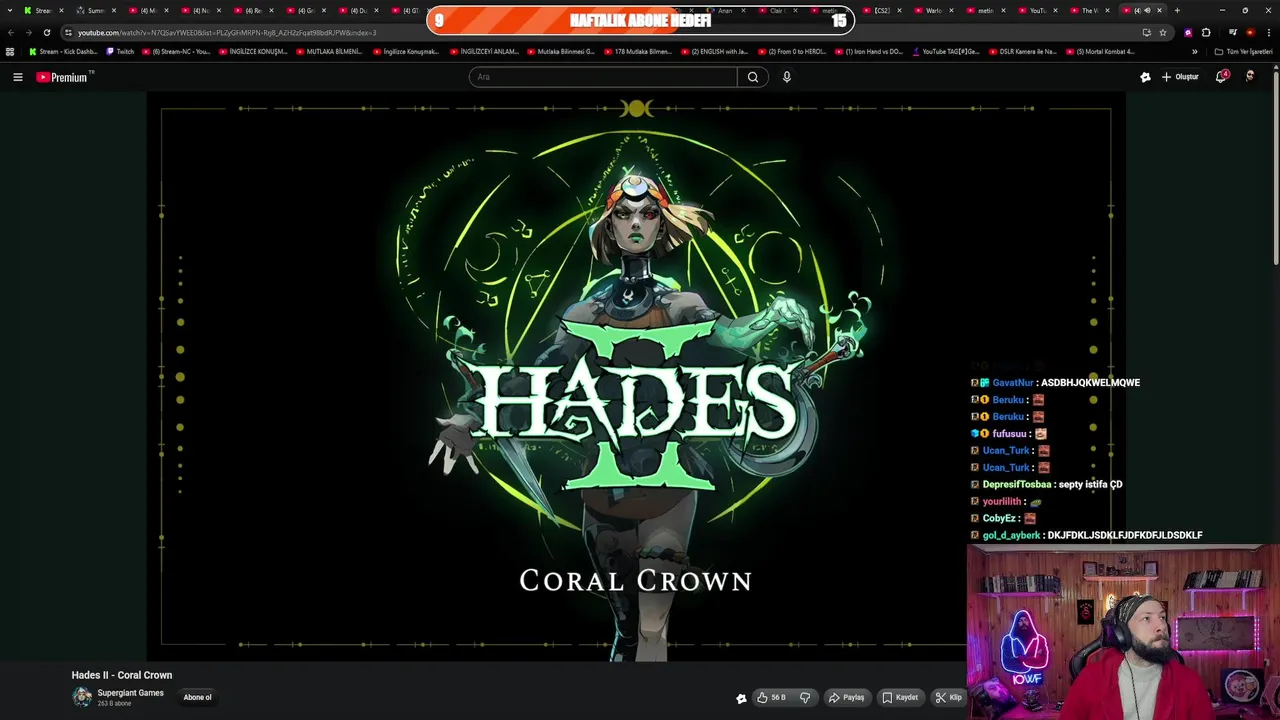Reload the page in browser
The height and width of the screenshot is (720, 1280).
point(46,32)
